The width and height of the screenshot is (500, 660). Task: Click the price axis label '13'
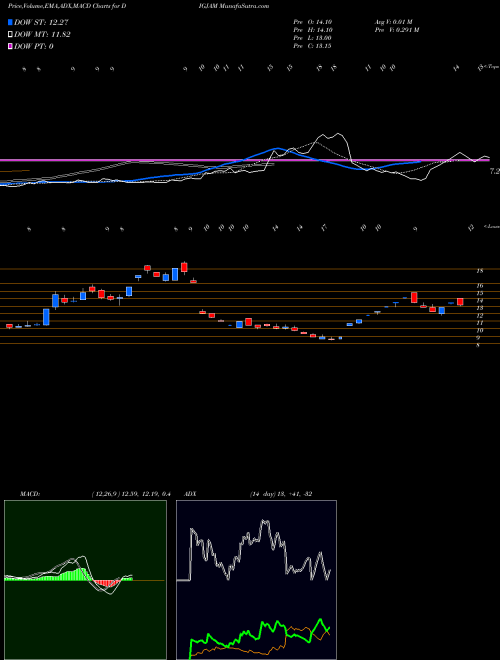click(x=479, y=308)
